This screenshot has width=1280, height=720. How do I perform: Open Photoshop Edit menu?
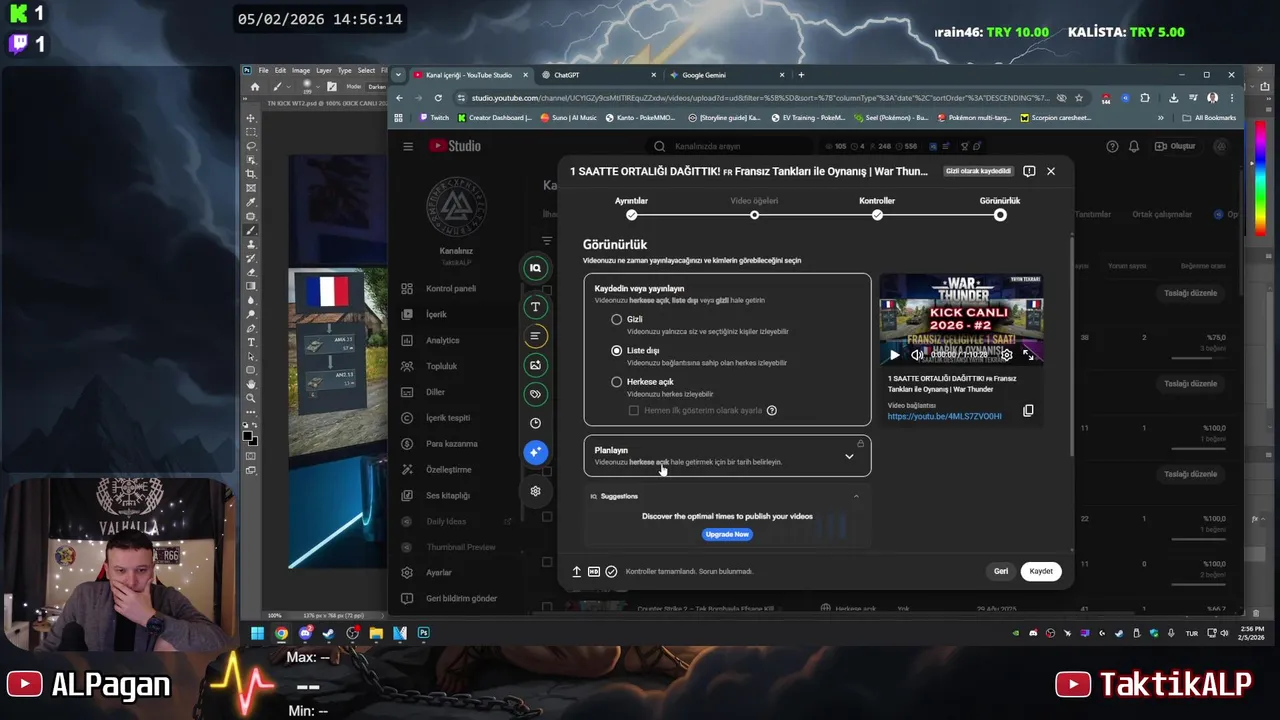[x=280, y=71]
